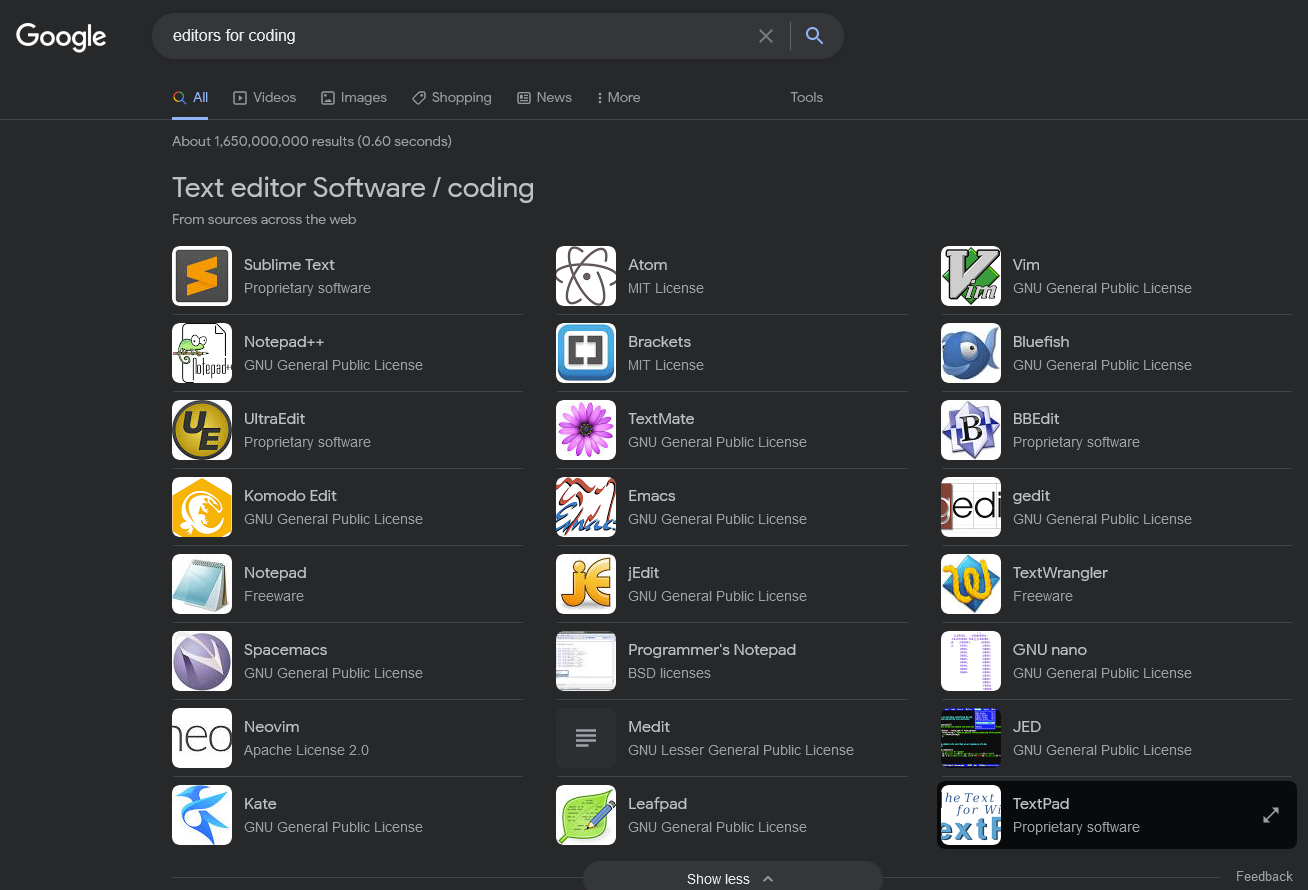Click the Emacs logo icon
This screenshot has height=890, width=1308.
586,507
